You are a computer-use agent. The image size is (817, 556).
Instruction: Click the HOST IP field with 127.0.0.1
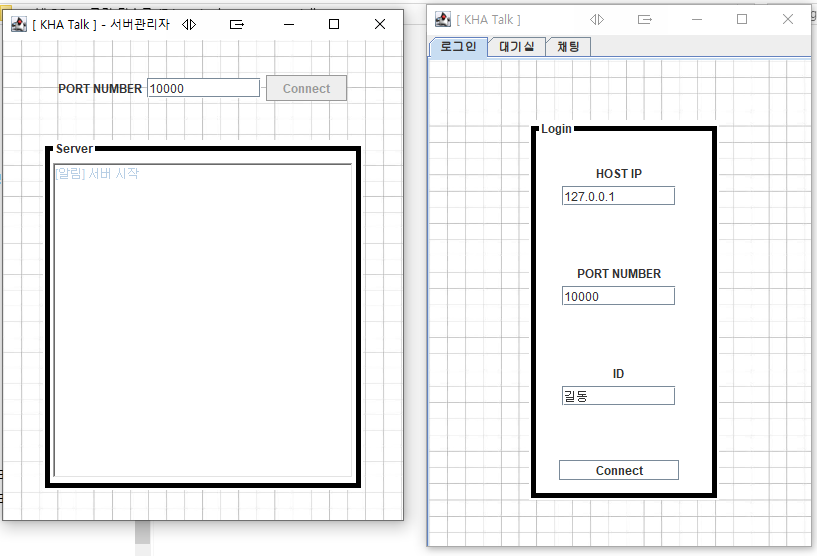618,196
